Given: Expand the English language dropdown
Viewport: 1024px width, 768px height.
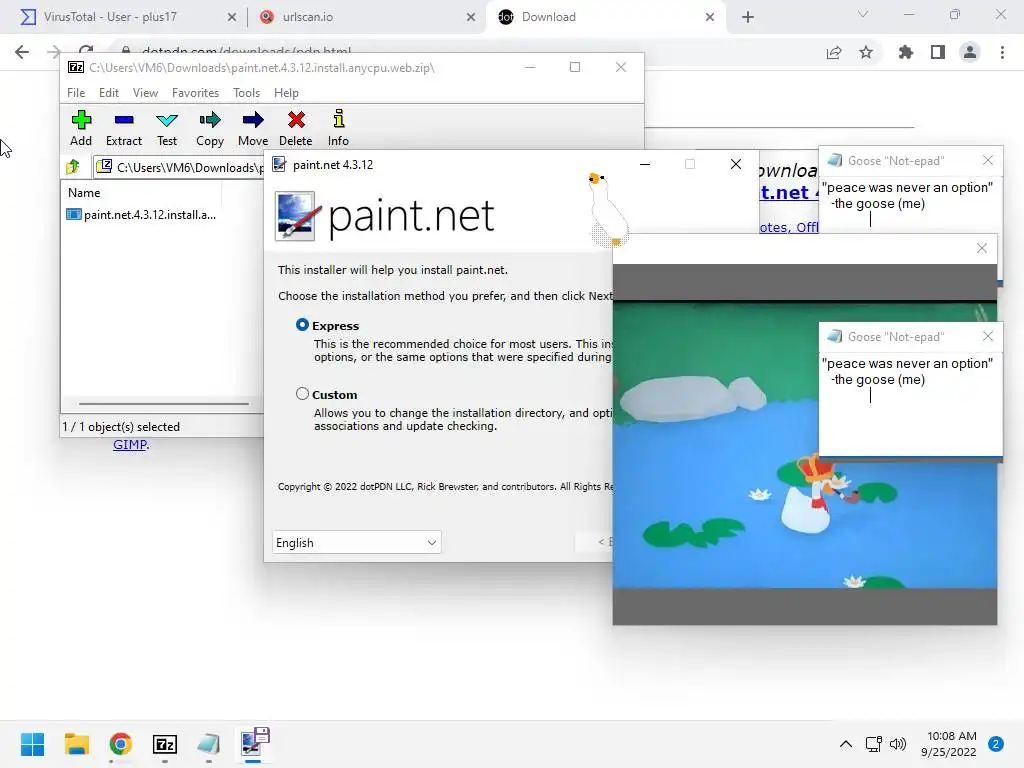Looking at the screenshot, I should [x=357, y=542].
